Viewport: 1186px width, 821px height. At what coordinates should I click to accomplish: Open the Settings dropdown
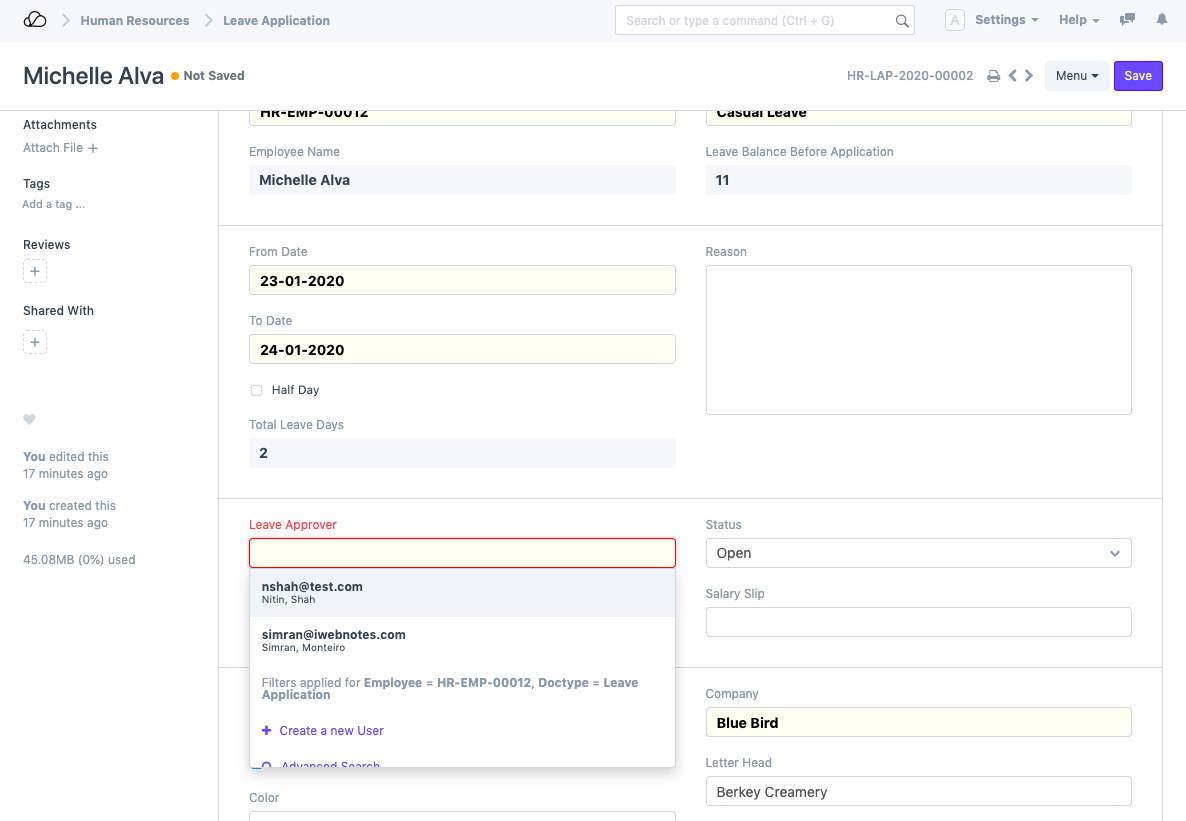pyautogui.click(x=1006, y=20)
